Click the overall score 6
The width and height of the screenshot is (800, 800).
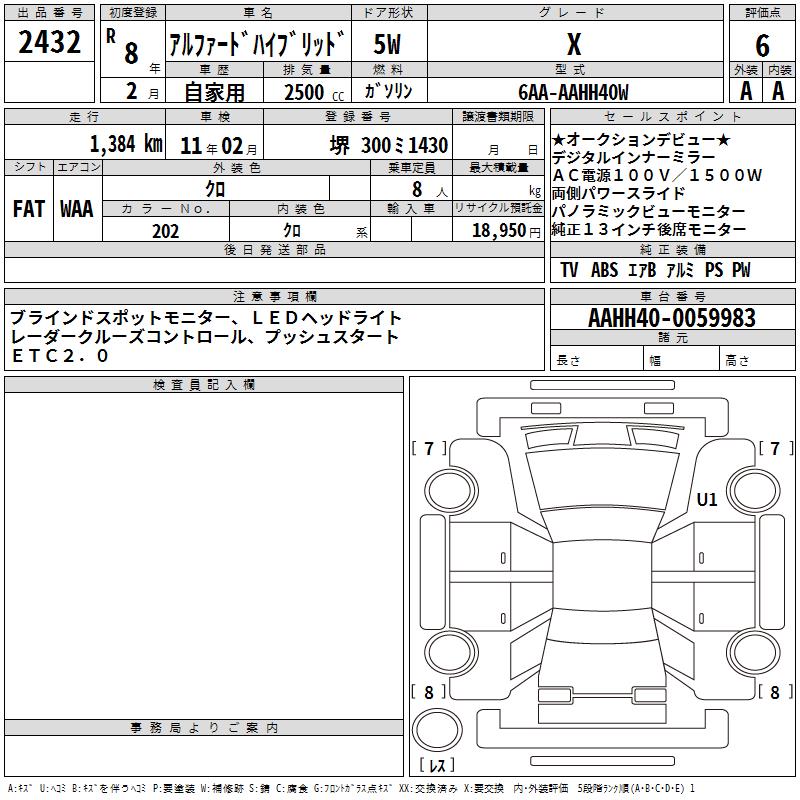762,46
